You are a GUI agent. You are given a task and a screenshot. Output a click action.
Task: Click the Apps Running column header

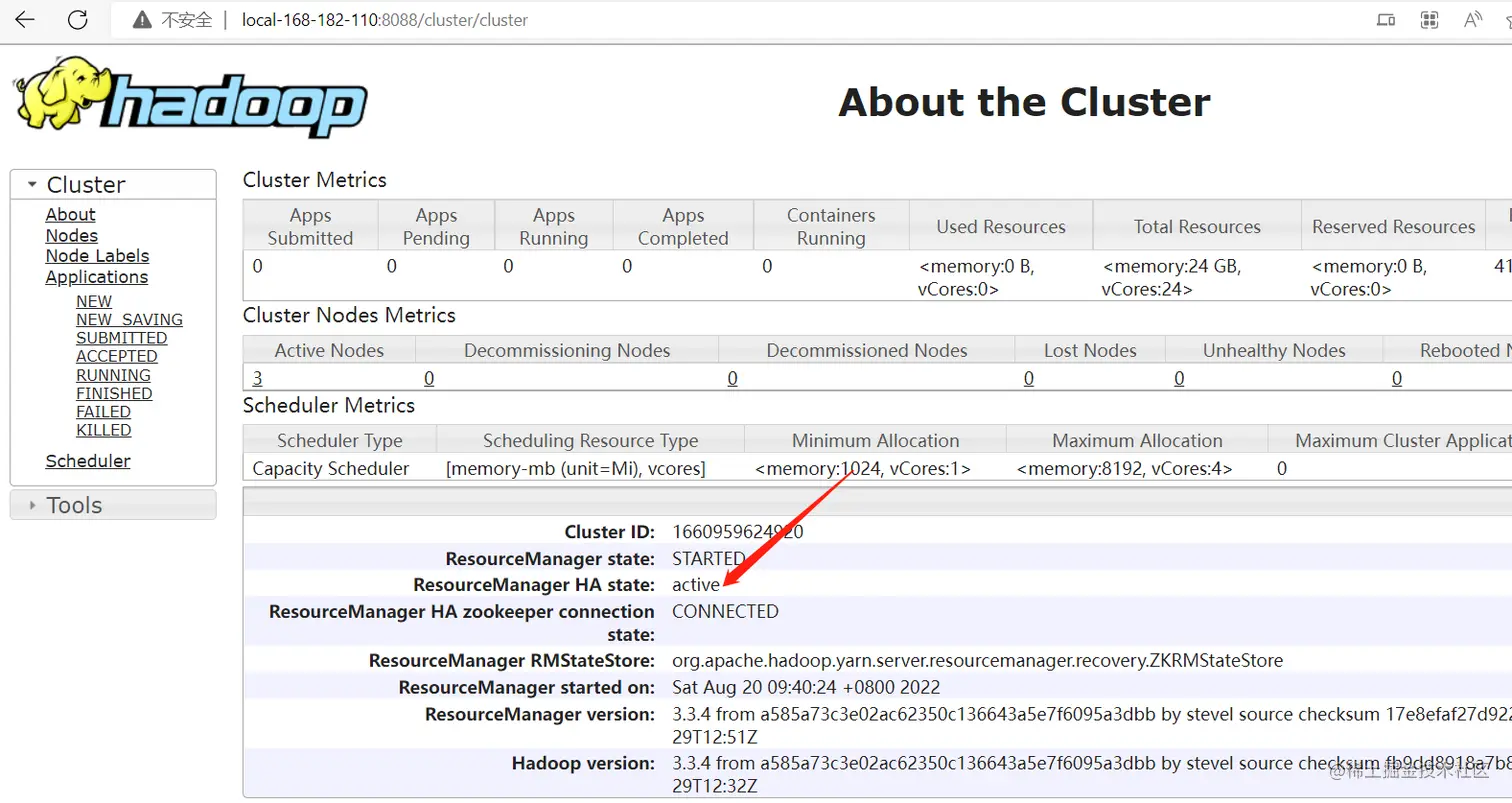(x=554, y=227)
